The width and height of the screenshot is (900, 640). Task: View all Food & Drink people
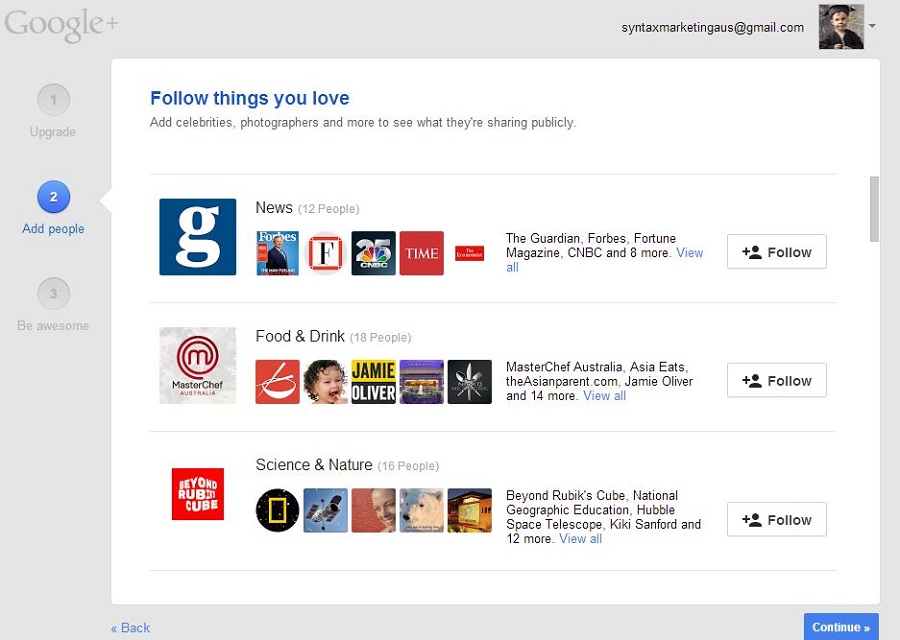[604, 396]
